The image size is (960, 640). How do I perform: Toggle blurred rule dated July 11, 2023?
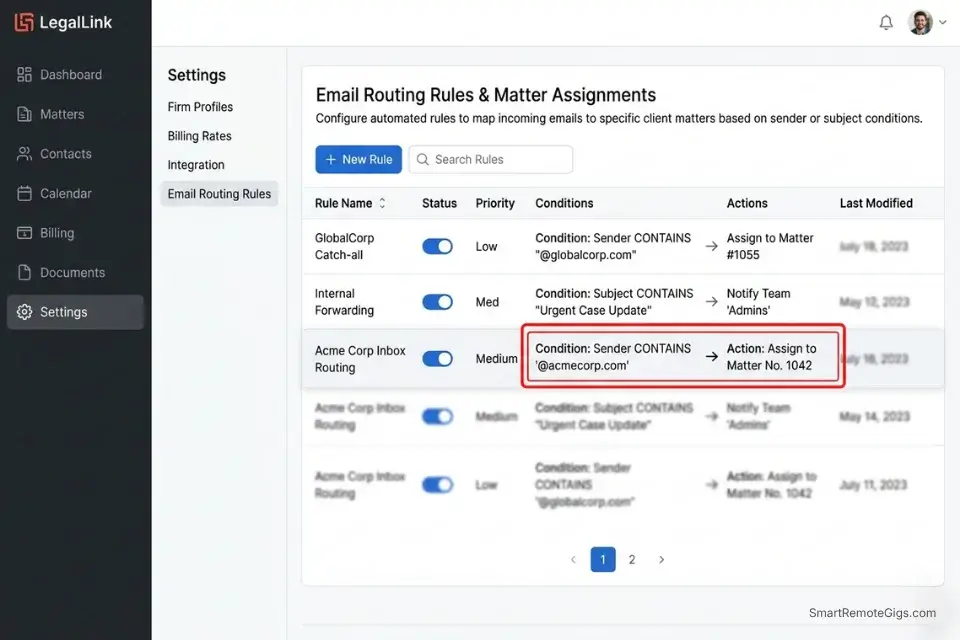437,485
